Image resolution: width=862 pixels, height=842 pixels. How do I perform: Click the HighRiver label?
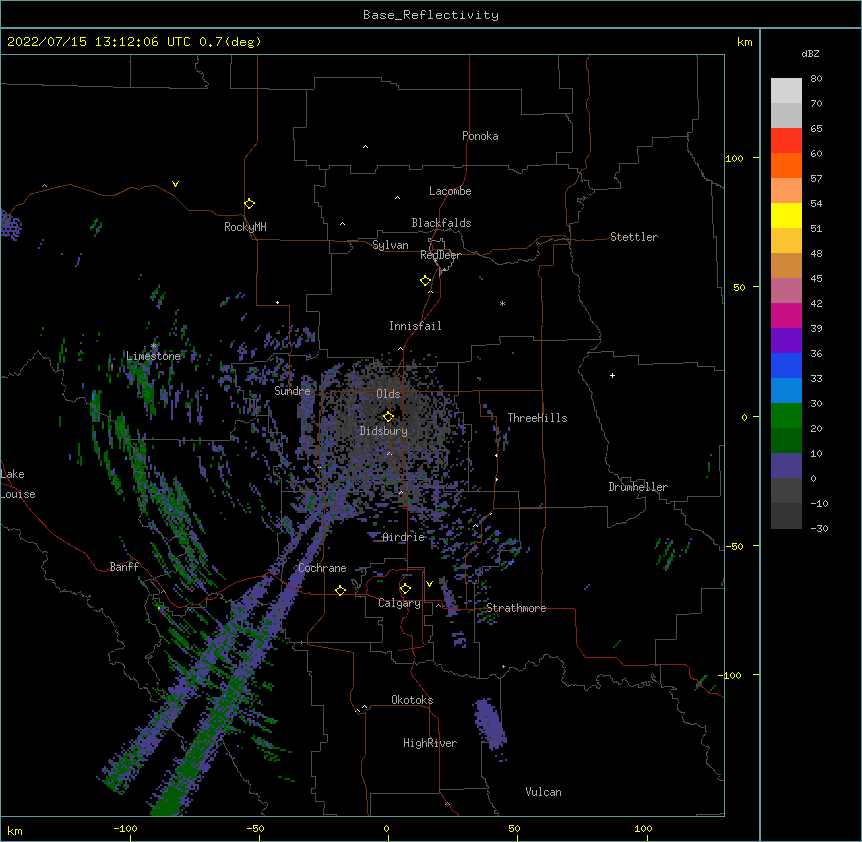(x=430, y=743)
